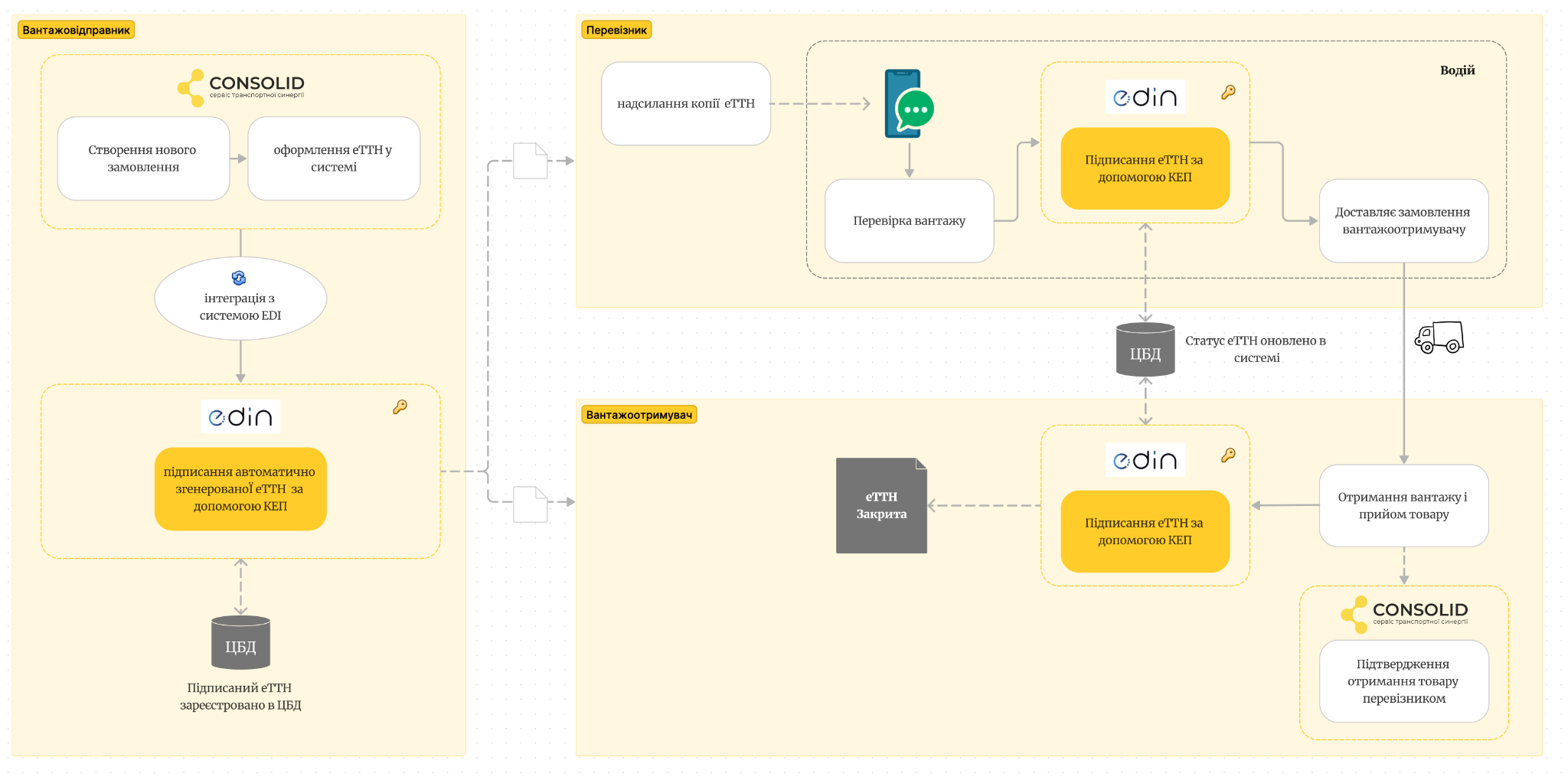Click the 'Перевізник' section label
The height and width of the screenshot is (780, 1568).
pos(616,31)
